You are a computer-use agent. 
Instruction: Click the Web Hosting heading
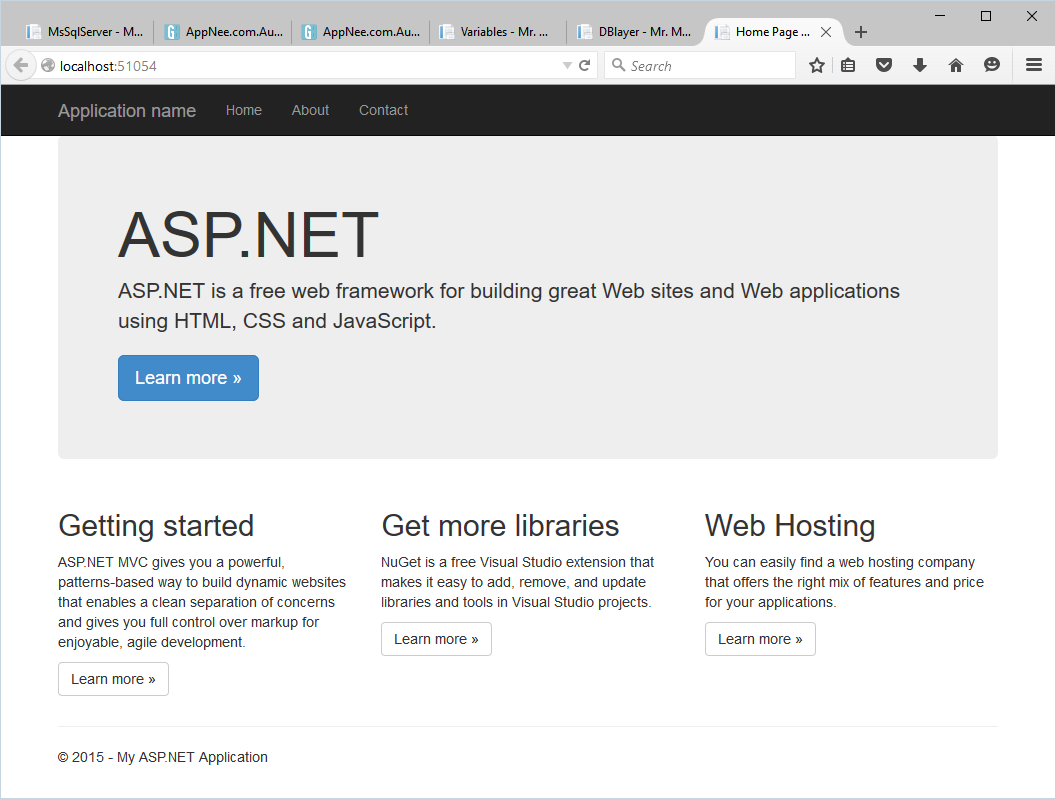point(790,526)
